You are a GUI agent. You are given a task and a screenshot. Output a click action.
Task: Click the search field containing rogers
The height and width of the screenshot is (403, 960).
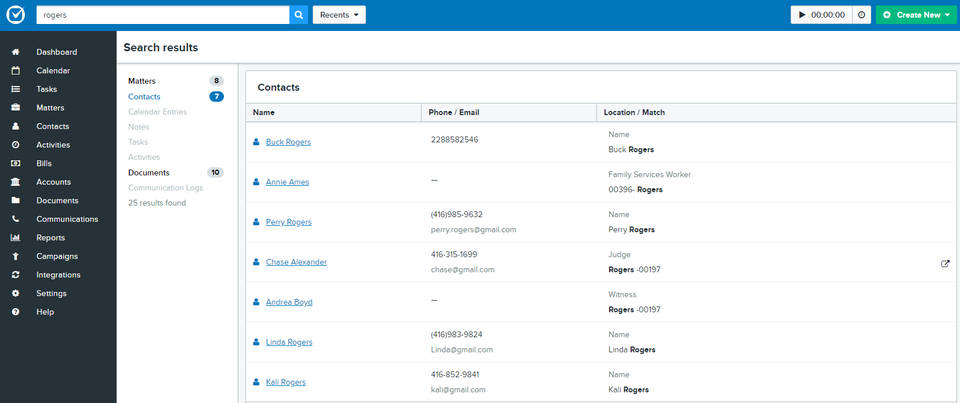(x=163, y=15)
